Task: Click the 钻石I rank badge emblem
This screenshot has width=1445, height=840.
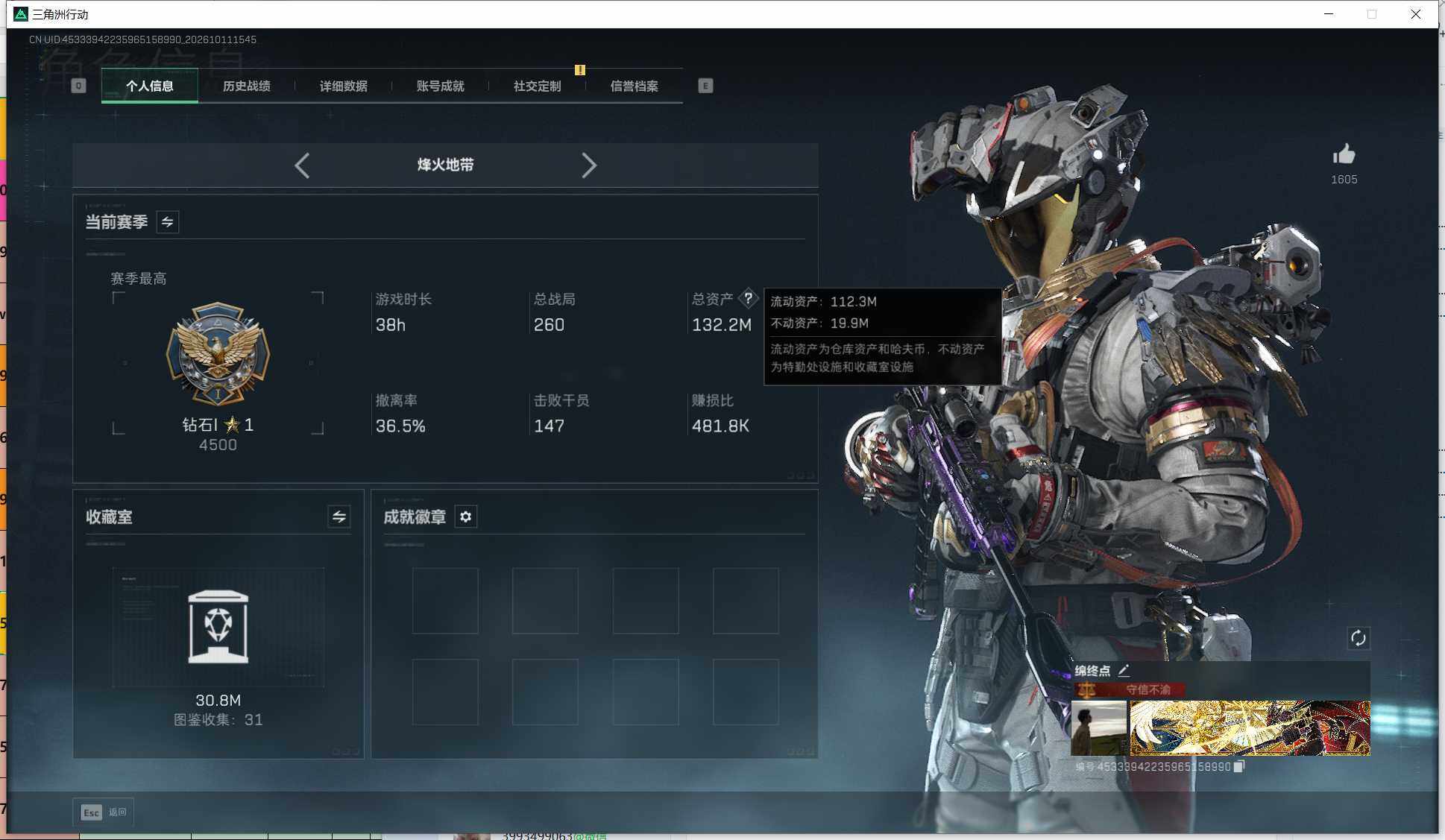Action: pos(218,353)
